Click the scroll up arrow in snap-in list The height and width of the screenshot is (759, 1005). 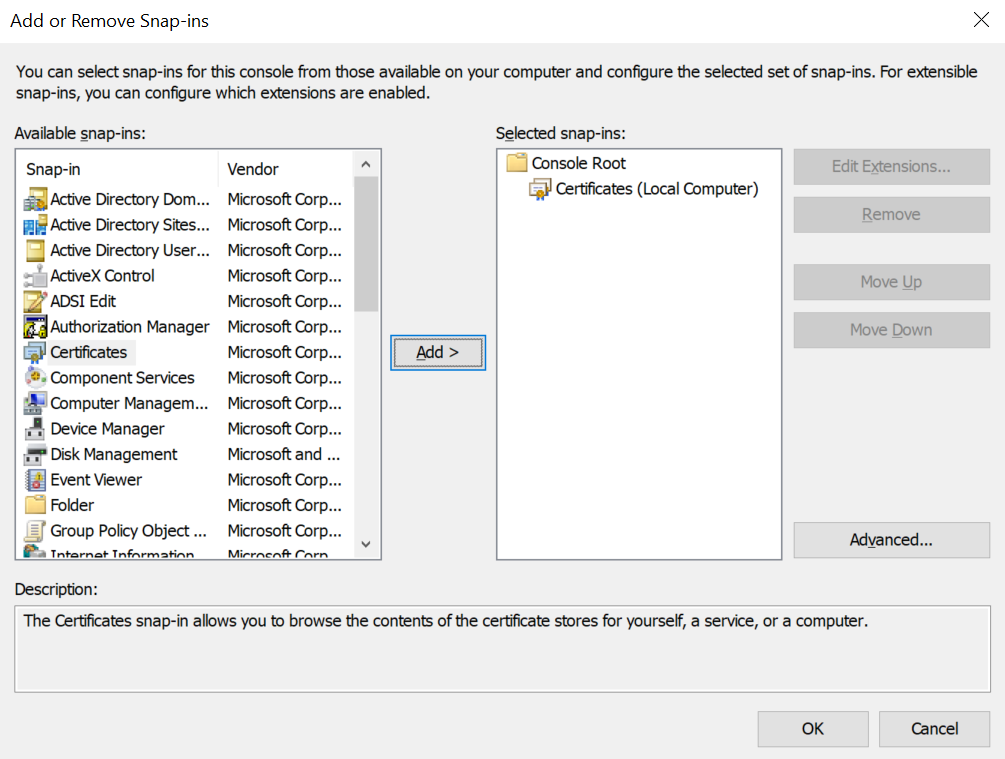366,164
